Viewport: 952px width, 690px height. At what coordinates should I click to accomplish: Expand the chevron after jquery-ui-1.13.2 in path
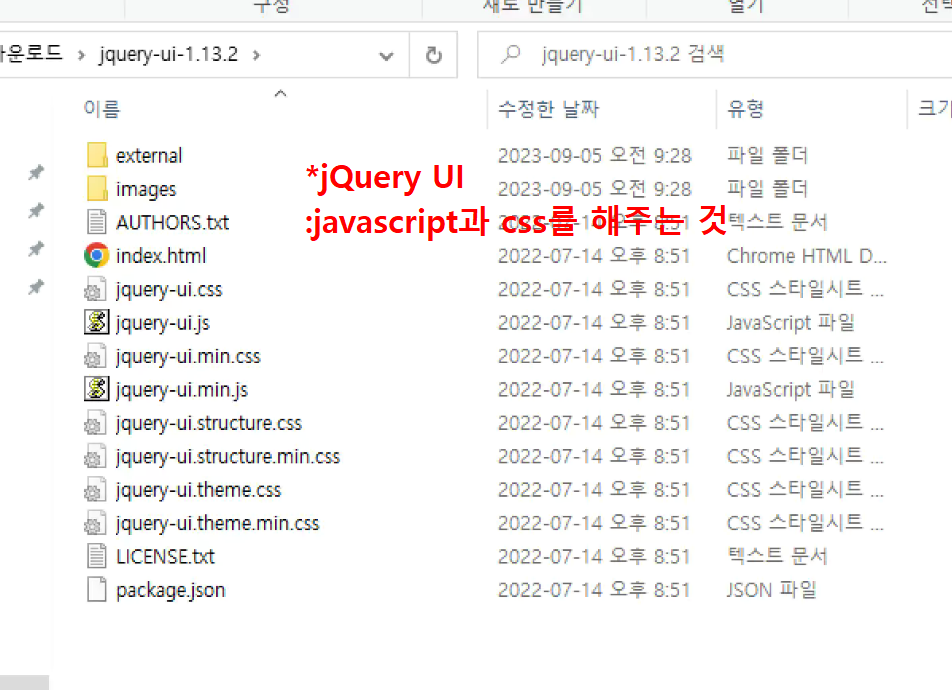pos(256,55)
